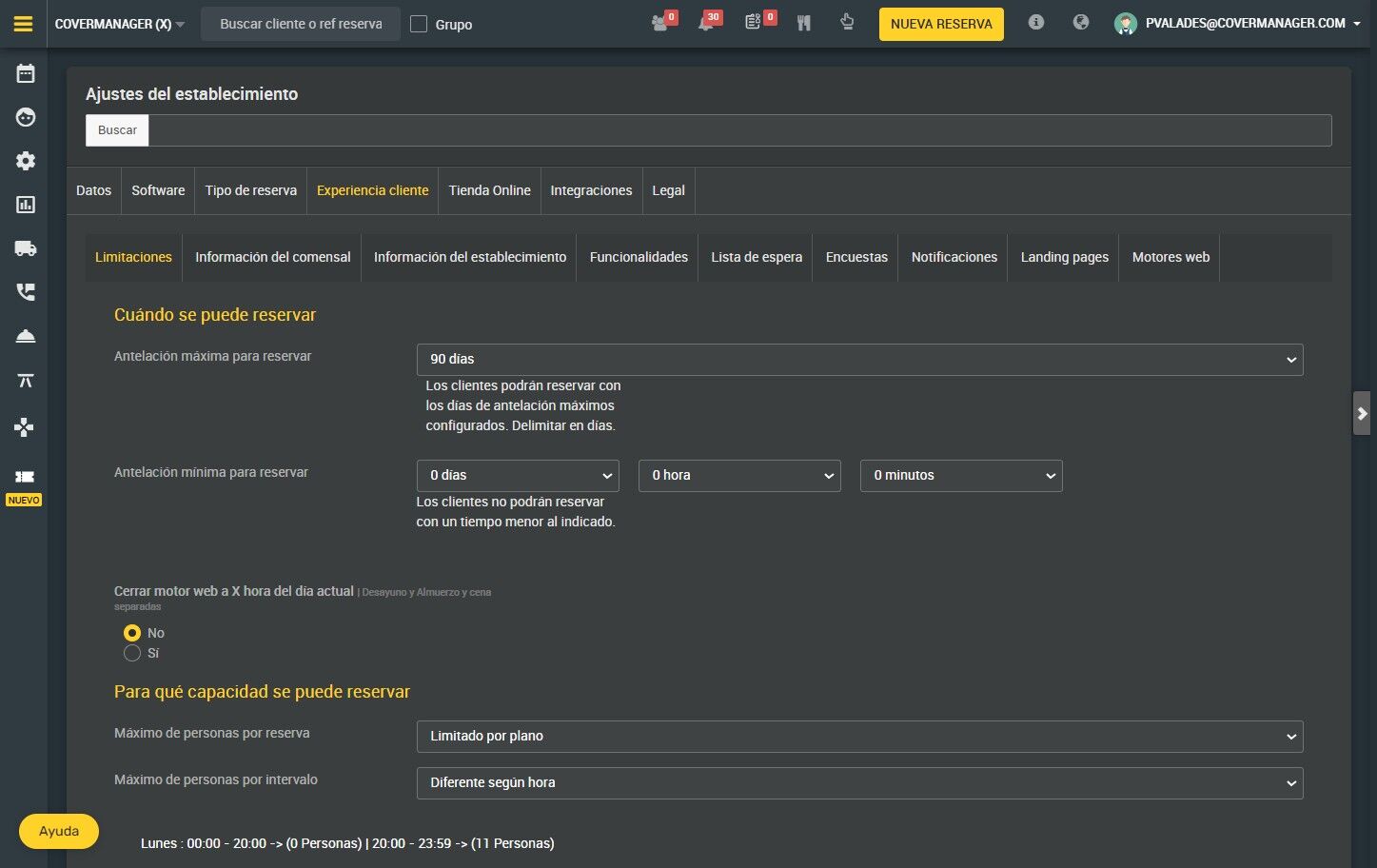Image resolution: width=1377 pixels, height=868 pixels.
Task: Open the 90 días dropdown
Action: tap(859, 360)
